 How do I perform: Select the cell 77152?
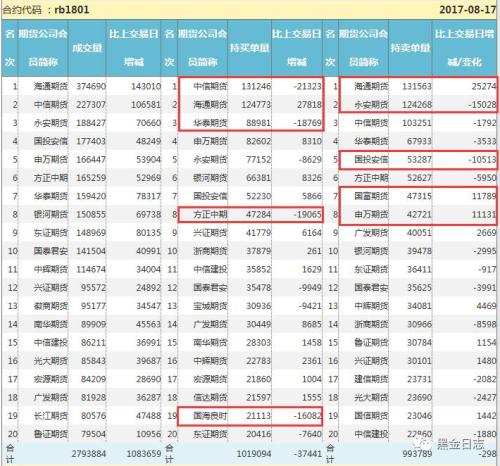click(258, 160)
